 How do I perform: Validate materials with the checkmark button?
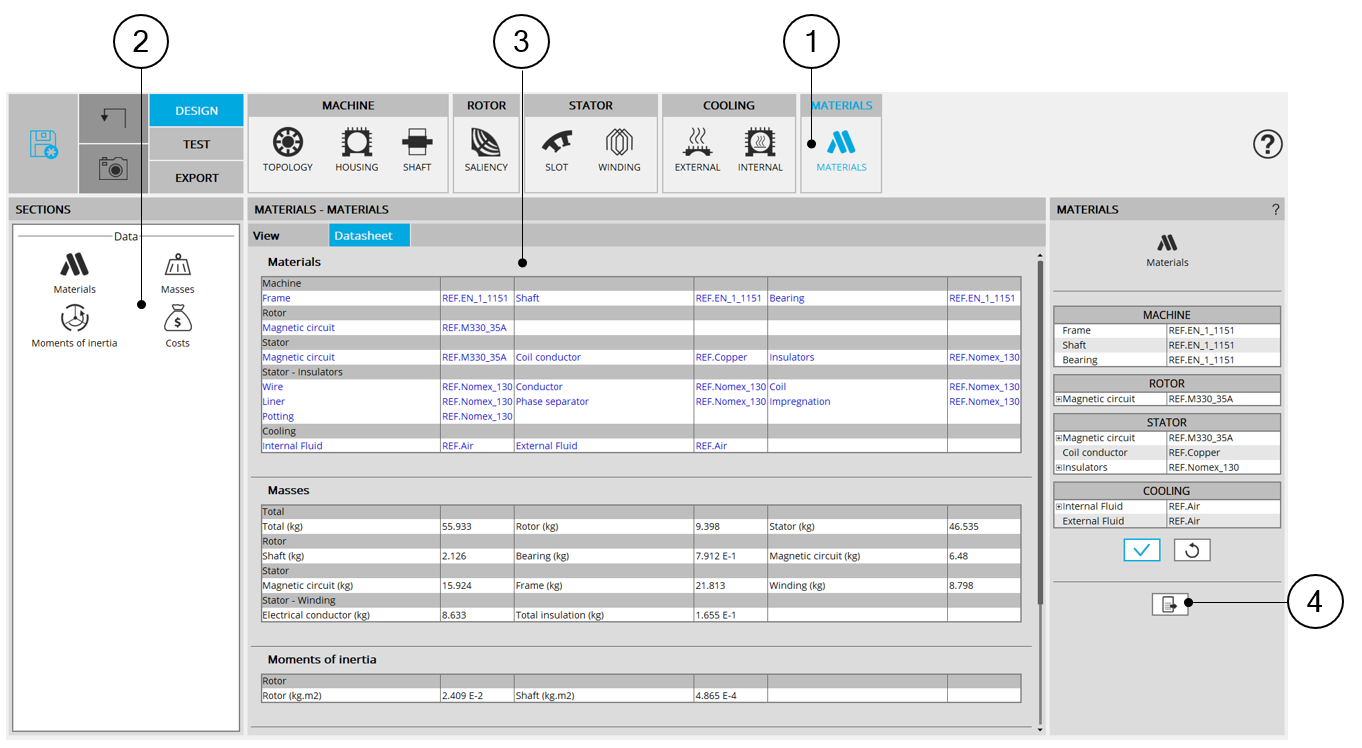click(x=1141, y=550)
